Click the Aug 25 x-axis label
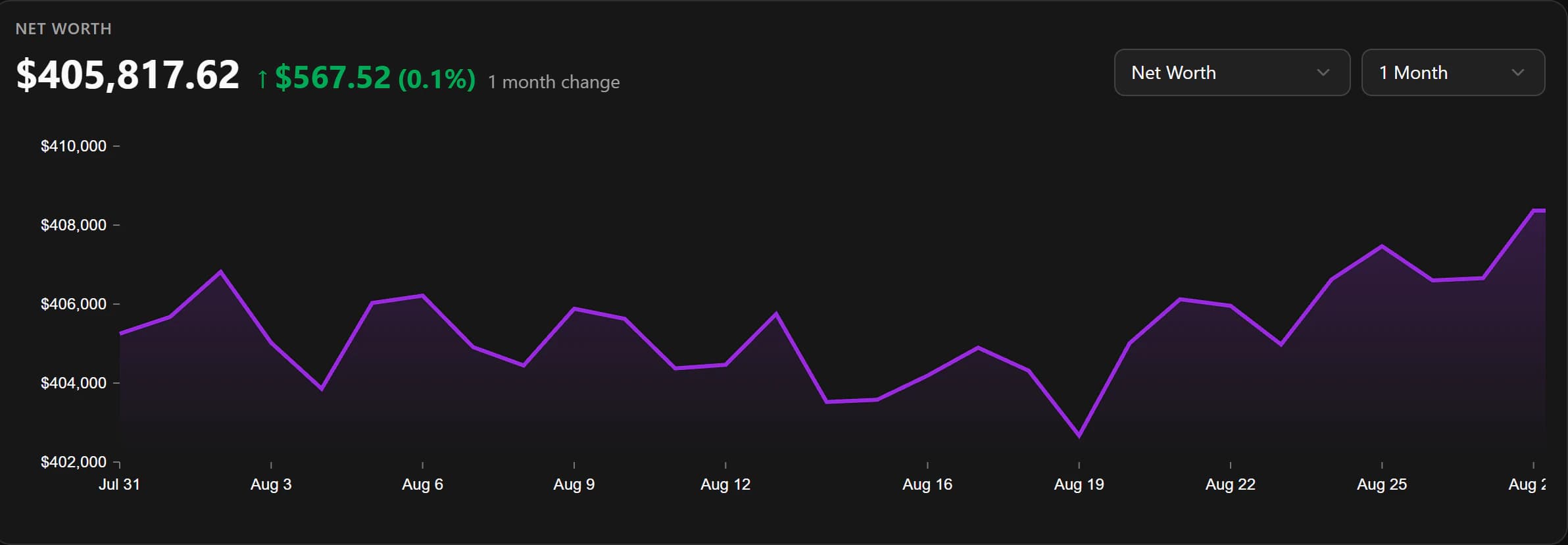This screenshot has height=545, width=1568. (x=1382, y=484)
